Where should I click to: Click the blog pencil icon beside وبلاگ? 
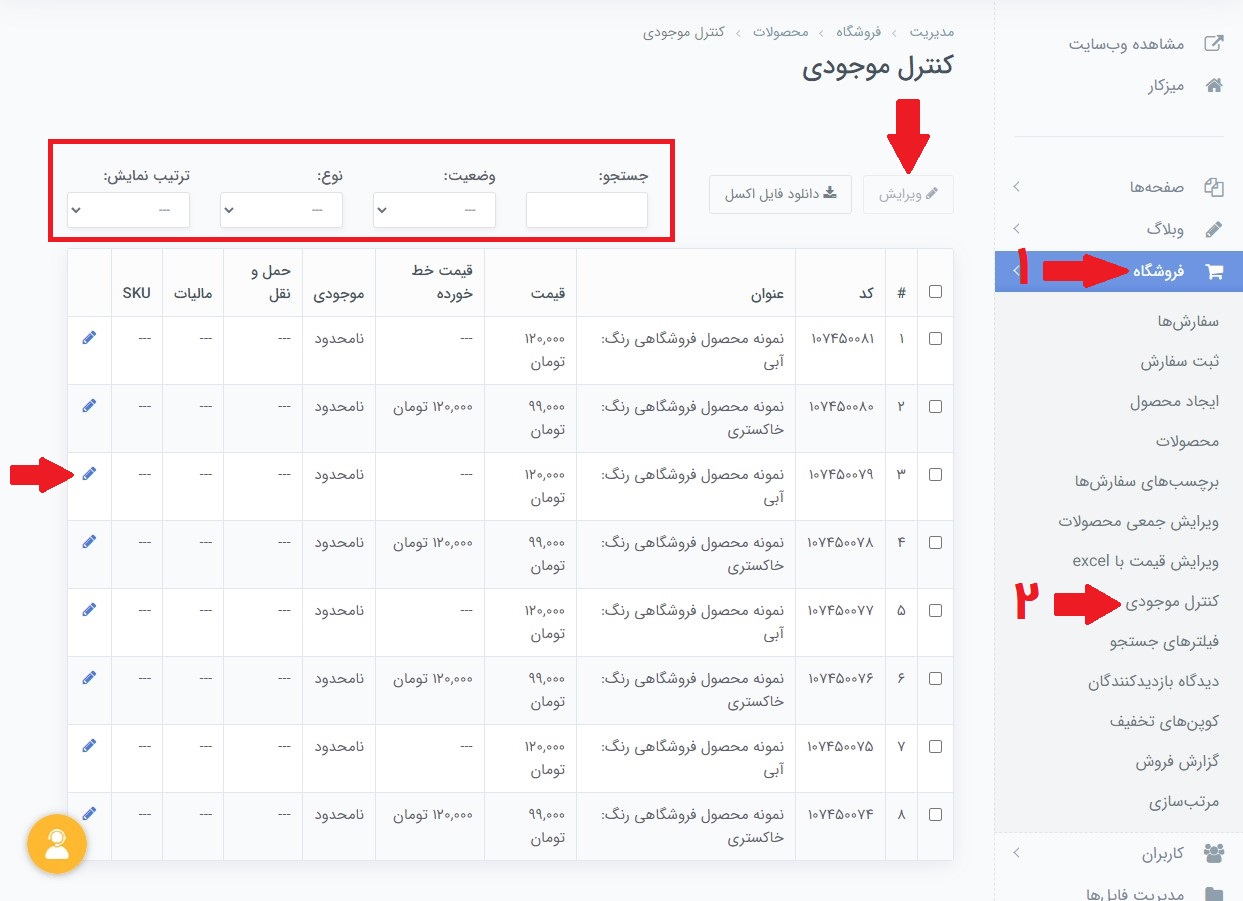(x=1213, y=228)
